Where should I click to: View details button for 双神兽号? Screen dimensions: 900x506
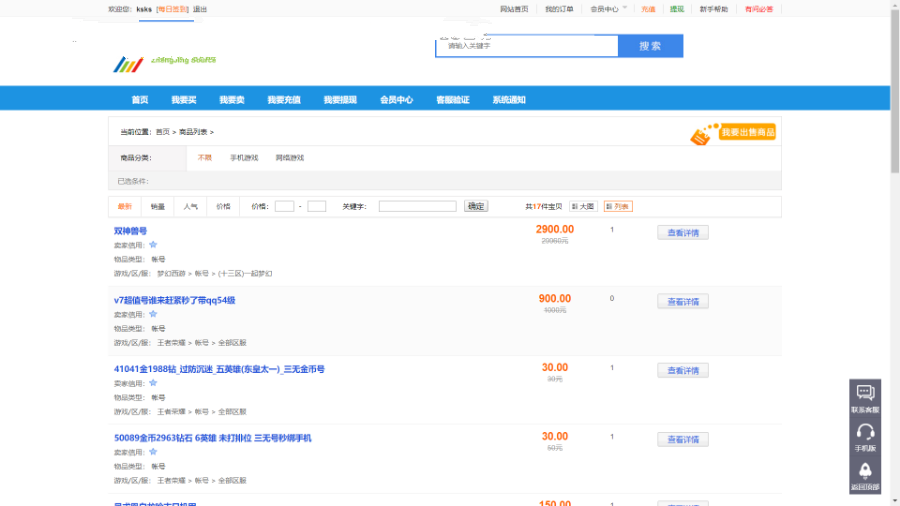tap(682, 232)
